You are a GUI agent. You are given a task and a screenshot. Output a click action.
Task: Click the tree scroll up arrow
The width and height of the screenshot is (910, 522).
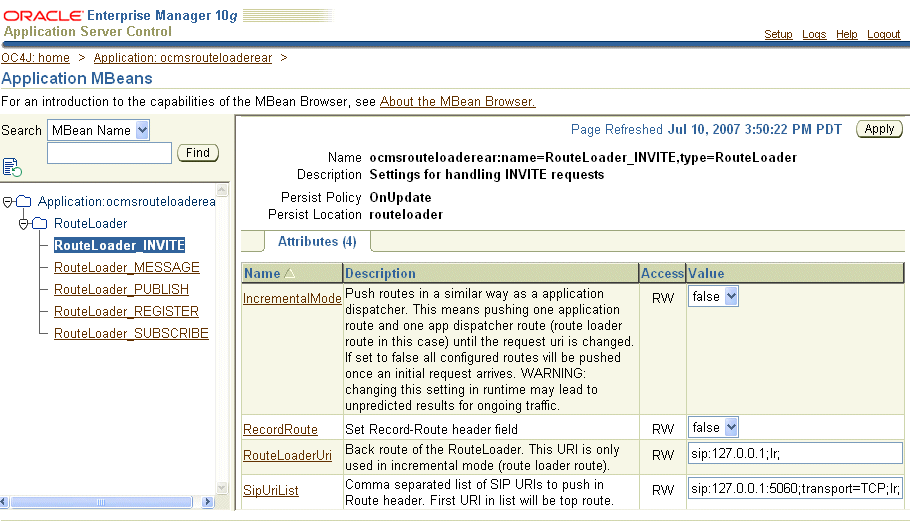coord(222,190)
